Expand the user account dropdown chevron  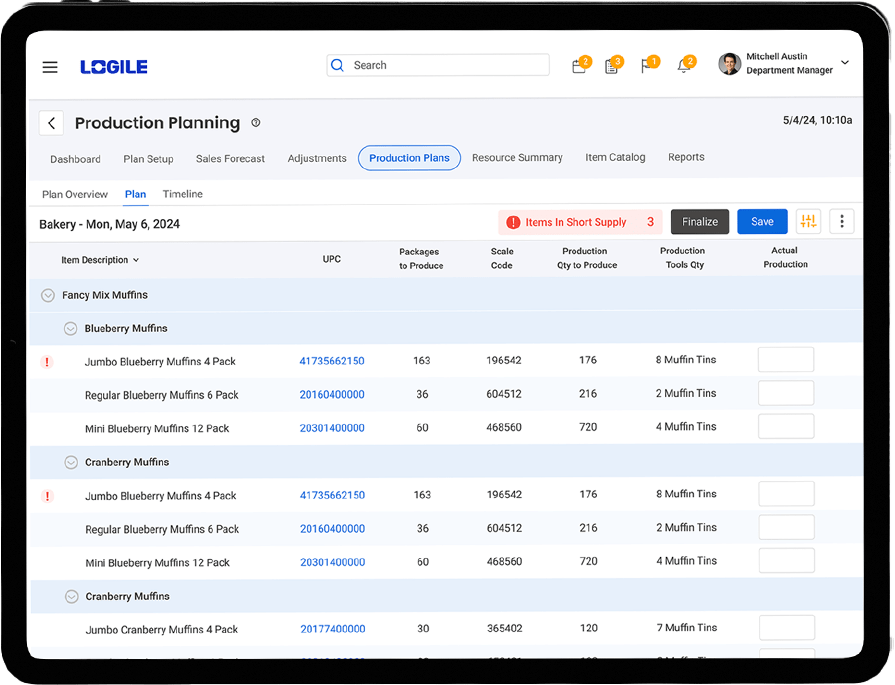845,62
